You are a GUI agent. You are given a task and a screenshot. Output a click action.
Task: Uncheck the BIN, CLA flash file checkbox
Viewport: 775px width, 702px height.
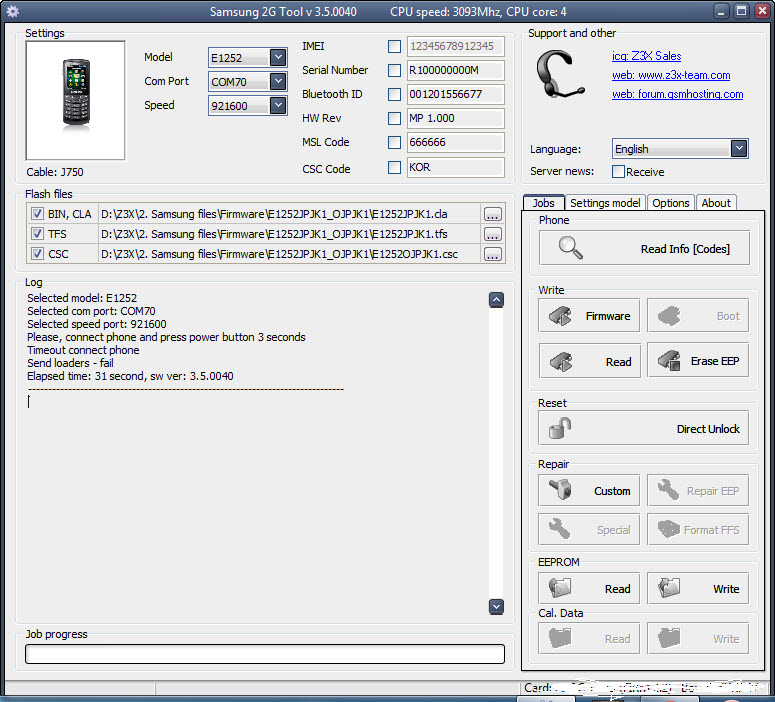[x=37, y=214]
